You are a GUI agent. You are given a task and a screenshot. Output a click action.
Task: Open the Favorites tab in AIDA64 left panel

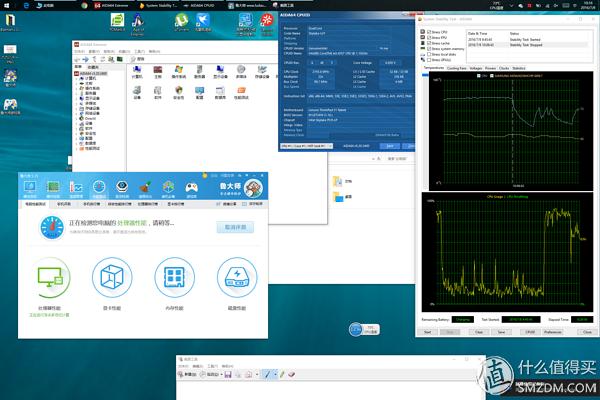point(93,67)
